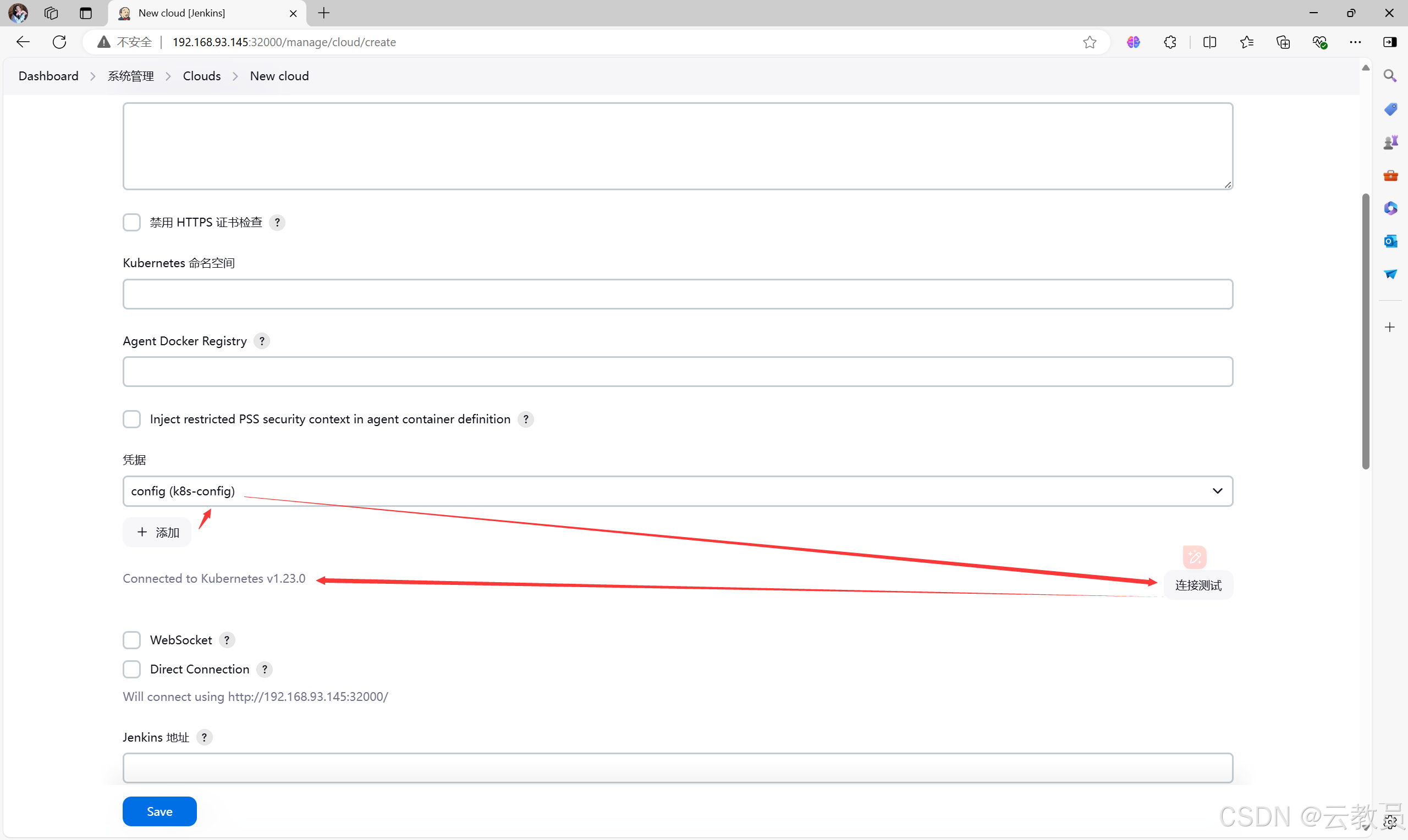
Task: Toggle the sidebar panel icon
Action: (1390, 42)
